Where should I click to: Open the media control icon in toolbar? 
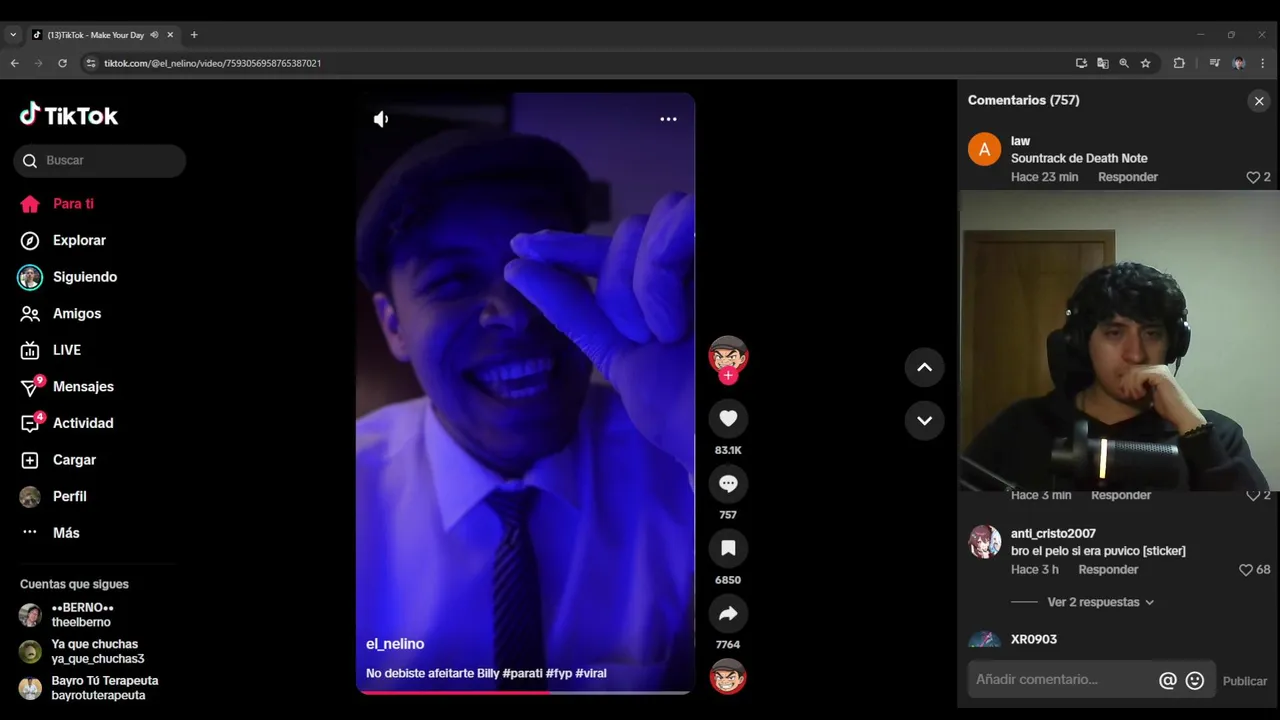(x=1214, y=63)
